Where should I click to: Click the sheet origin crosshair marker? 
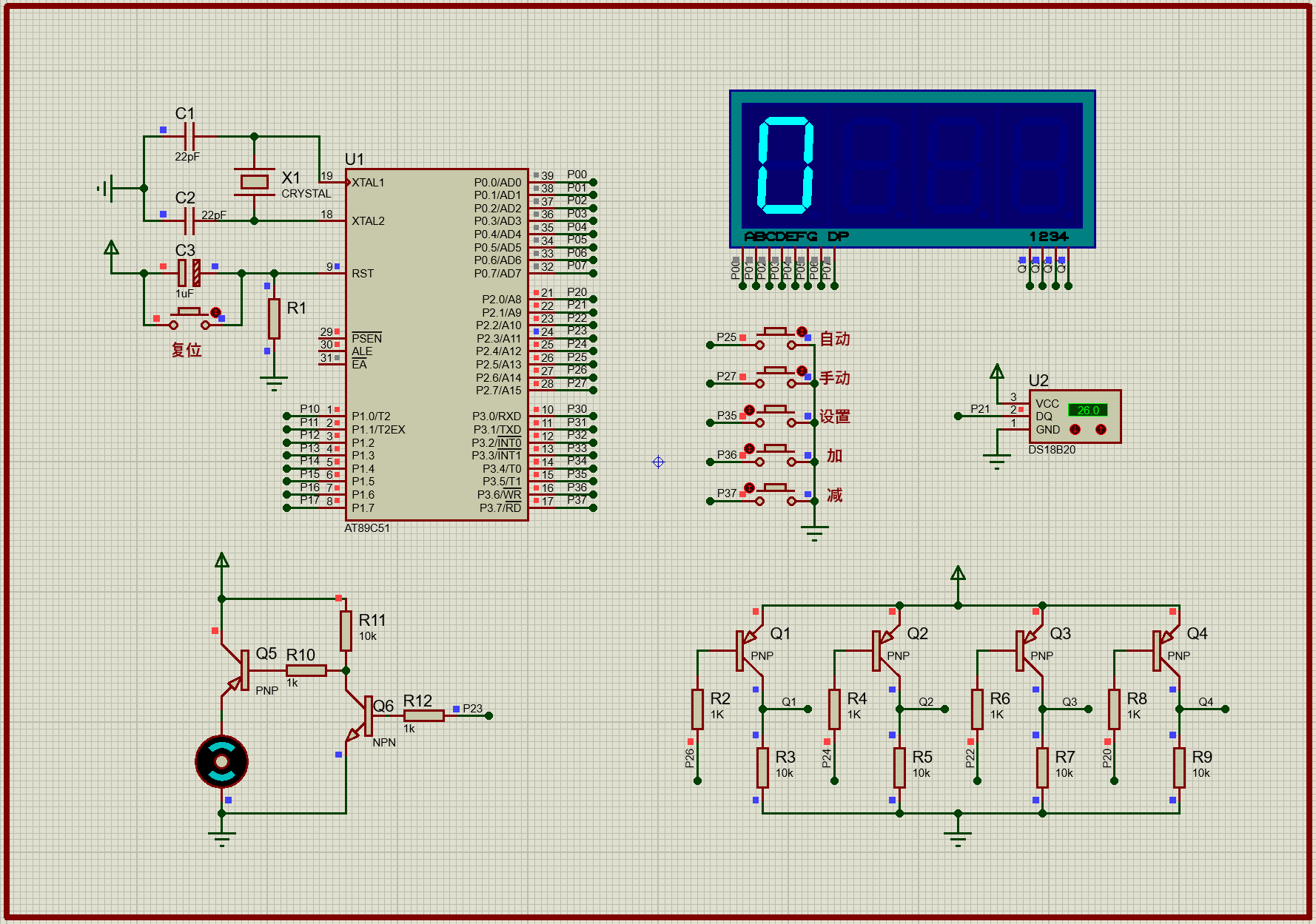click(658, 462)
